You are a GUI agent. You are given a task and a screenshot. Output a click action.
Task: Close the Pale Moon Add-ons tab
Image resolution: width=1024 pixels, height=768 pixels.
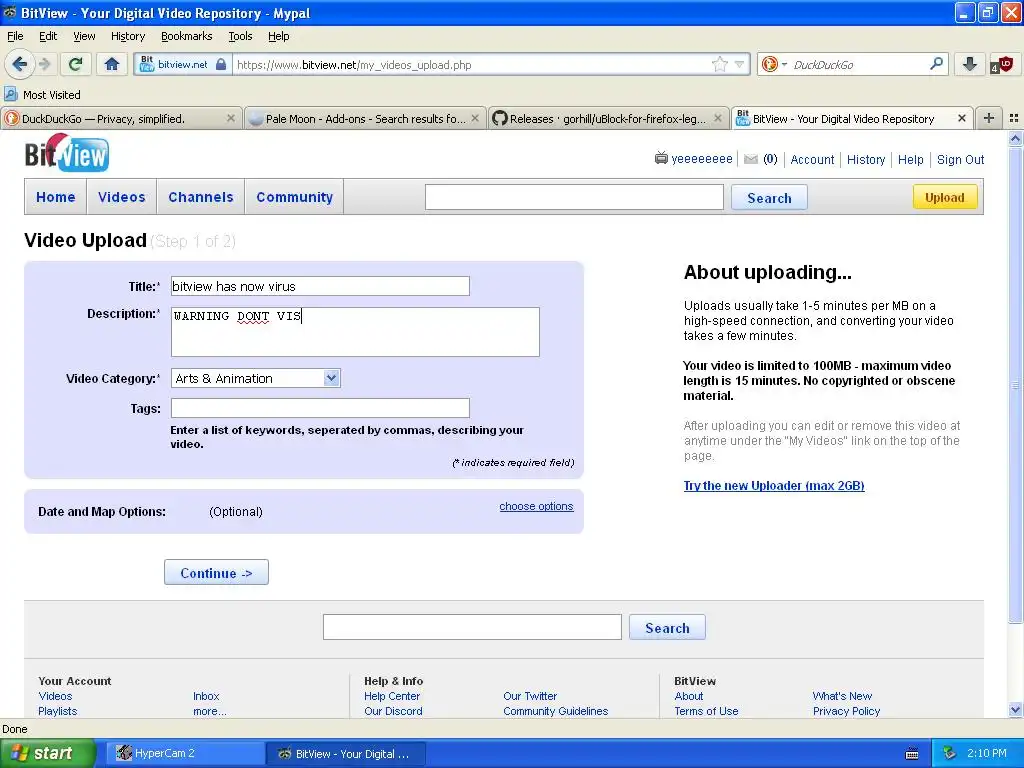(475, 118)
